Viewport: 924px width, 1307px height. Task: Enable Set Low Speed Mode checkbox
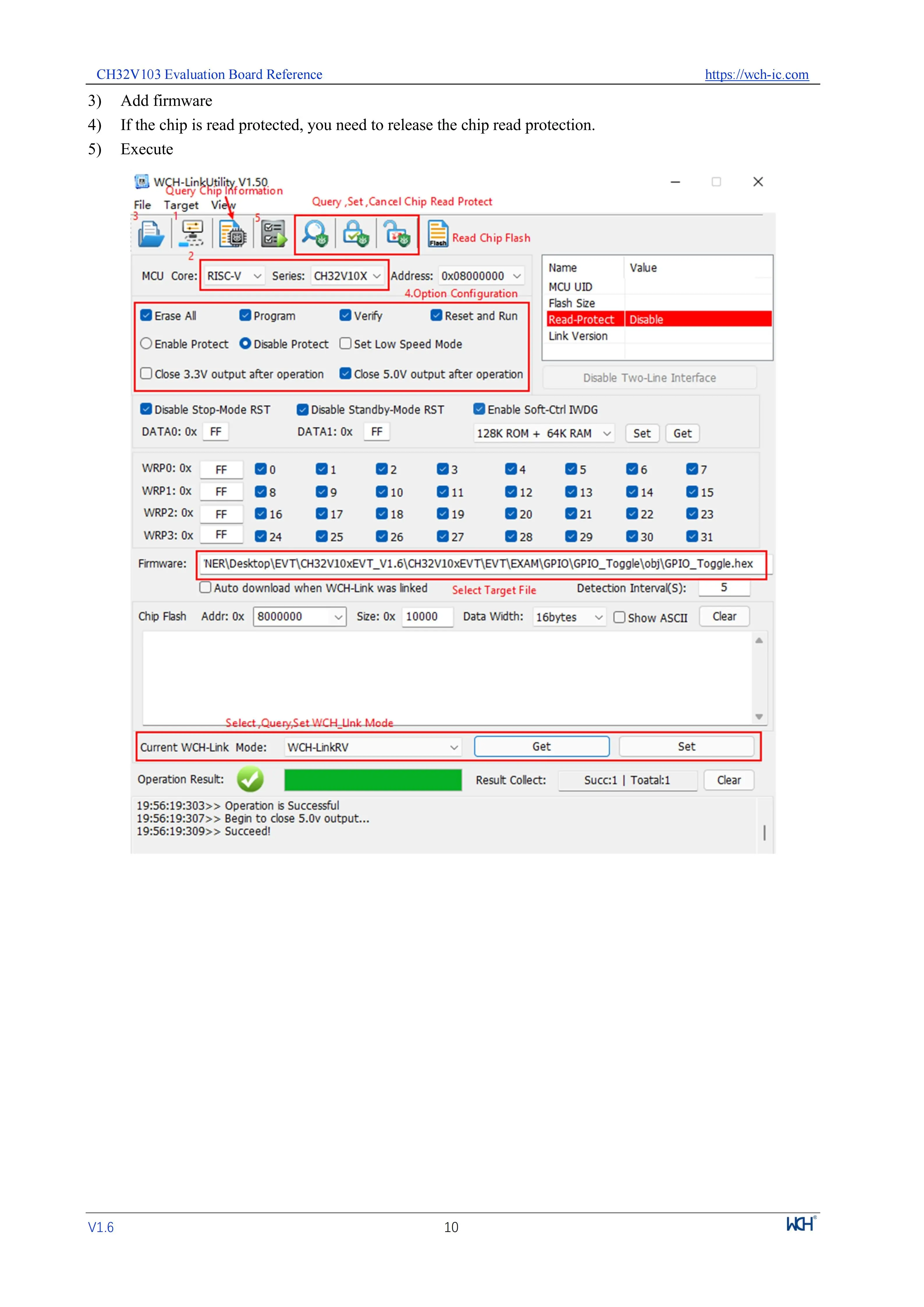pos(345,344)
